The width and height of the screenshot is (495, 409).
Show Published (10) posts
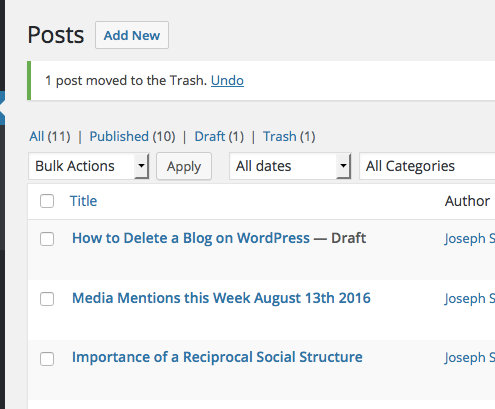(132, 137)
